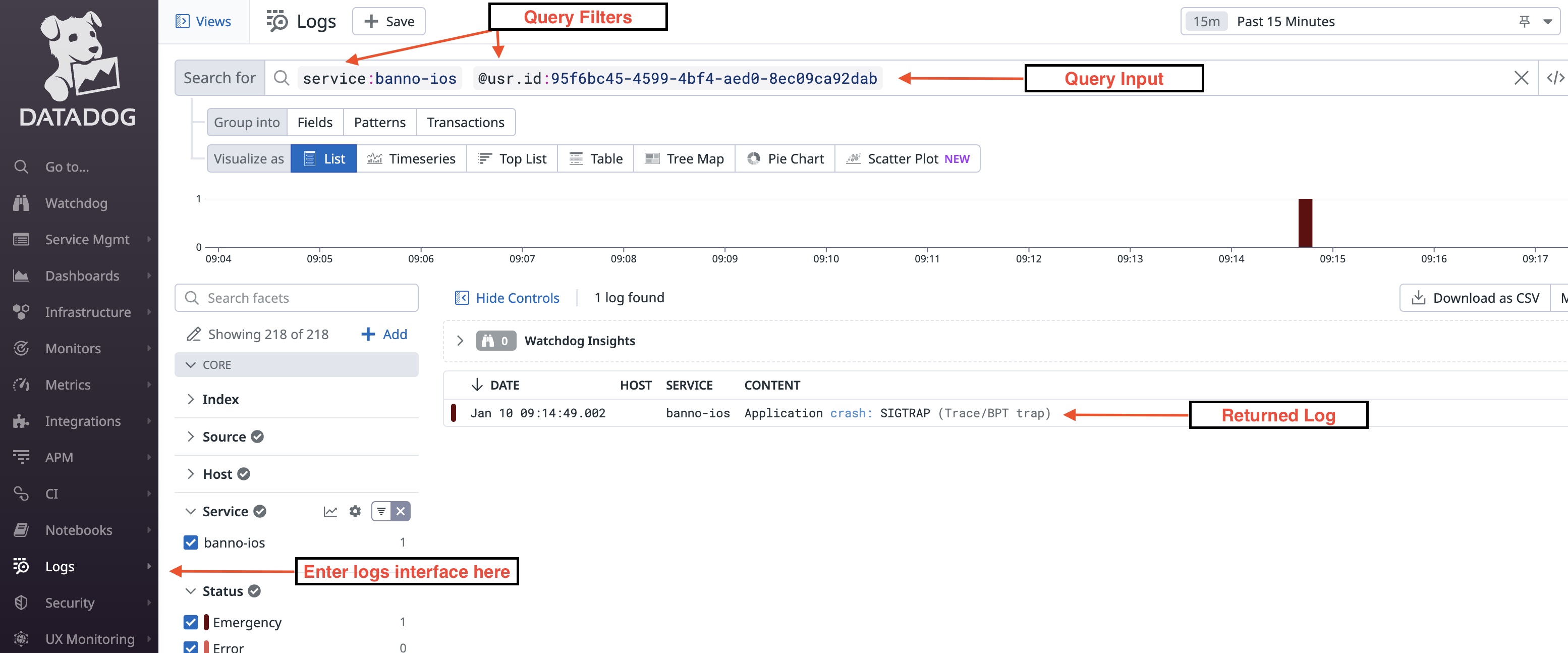The height and width of the screenshot is (653, 1568).
Task: Uncheck the banno-ios service filter
Action: (x=191, y=542)
